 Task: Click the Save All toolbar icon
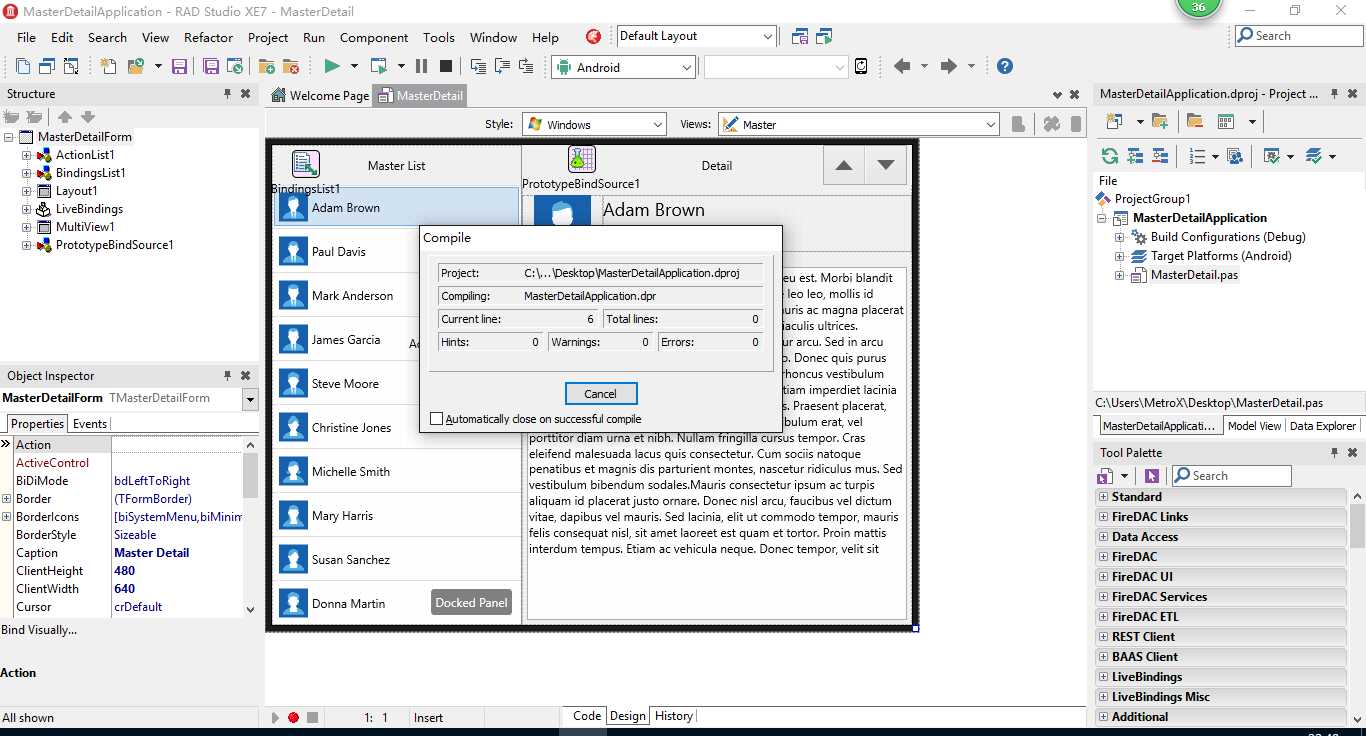[x=211, y=66]
